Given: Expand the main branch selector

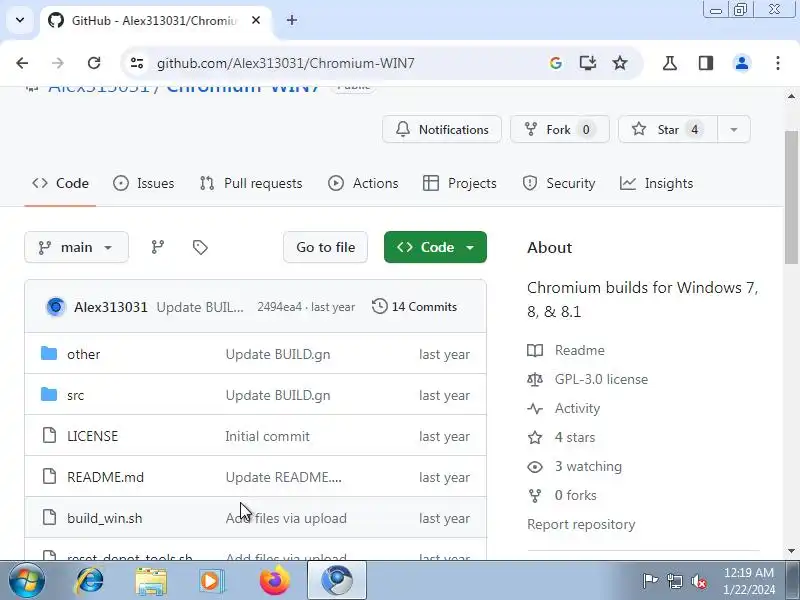Looking at the screenshot, I should click(x=77, y=247).
